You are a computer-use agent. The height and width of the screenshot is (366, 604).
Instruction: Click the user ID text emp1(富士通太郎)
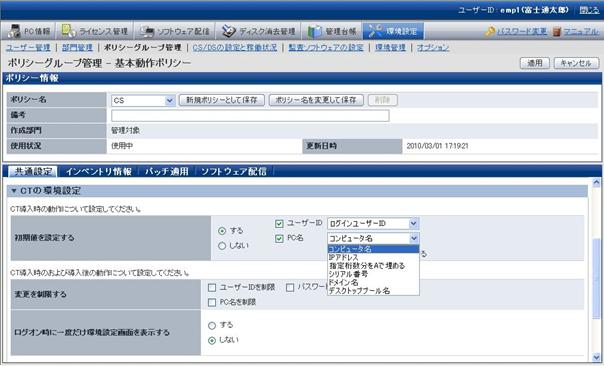[534, 10]
